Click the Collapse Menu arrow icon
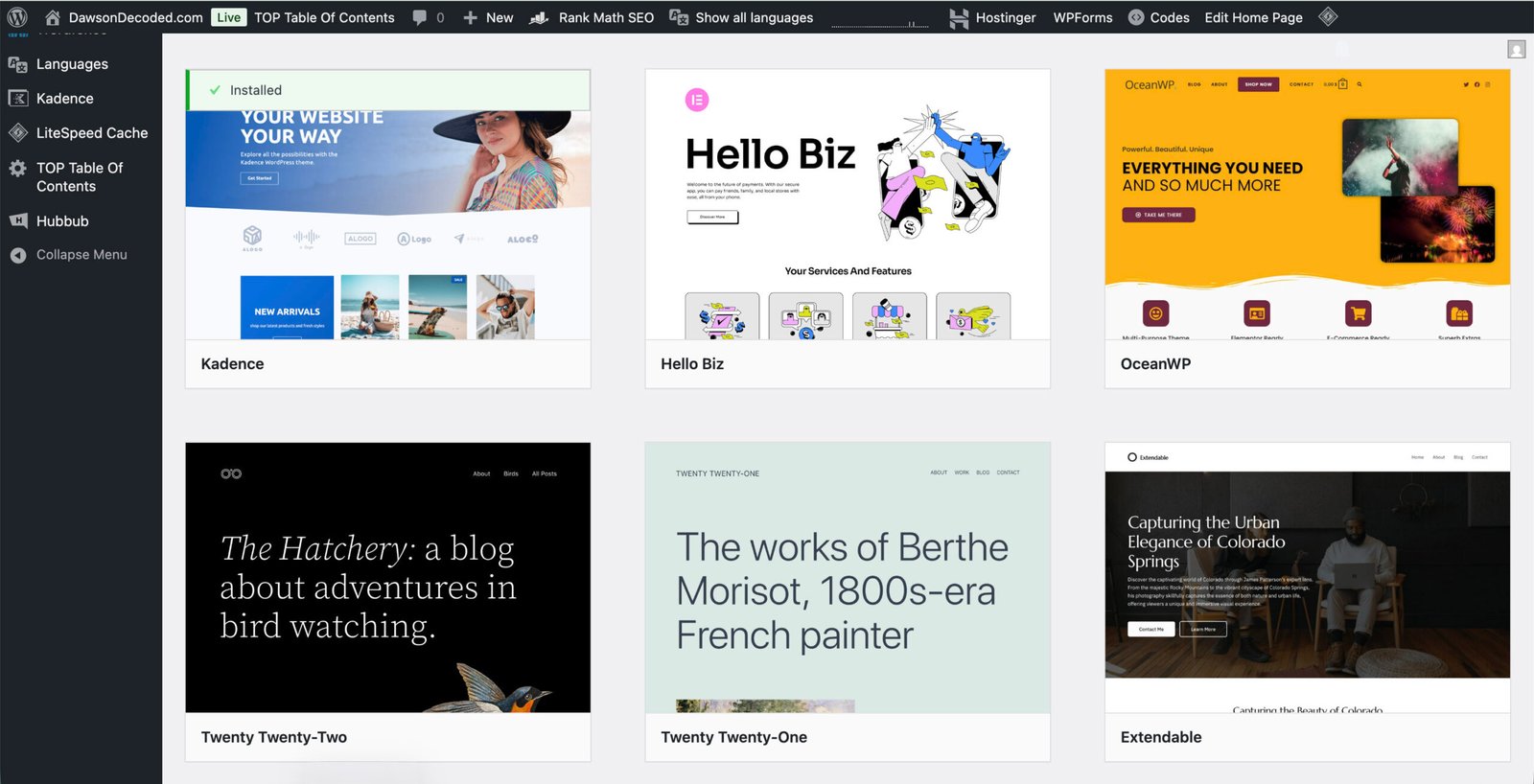The width and height of the screenshot is (1534, 784). click(17, 255)
